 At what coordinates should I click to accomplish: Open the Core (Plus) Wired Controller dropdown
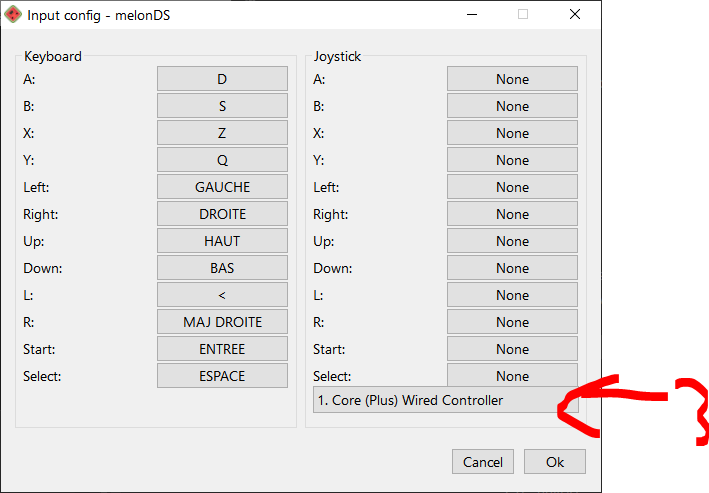click(x=438, y=400)
